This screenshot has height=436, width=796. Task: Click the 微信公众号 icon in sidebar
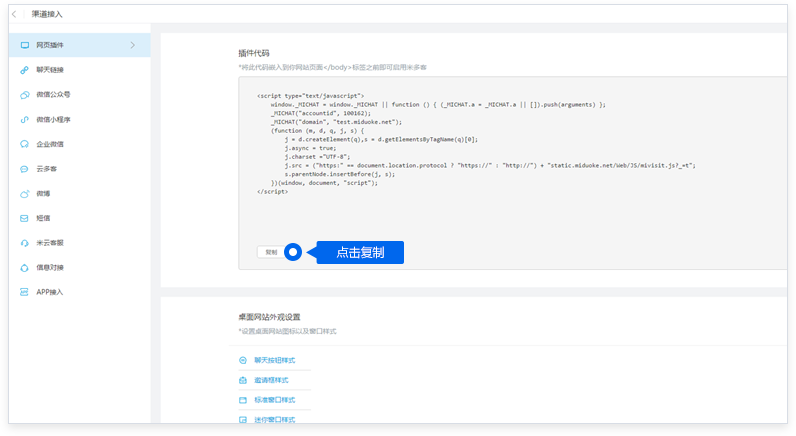[25, 95]
